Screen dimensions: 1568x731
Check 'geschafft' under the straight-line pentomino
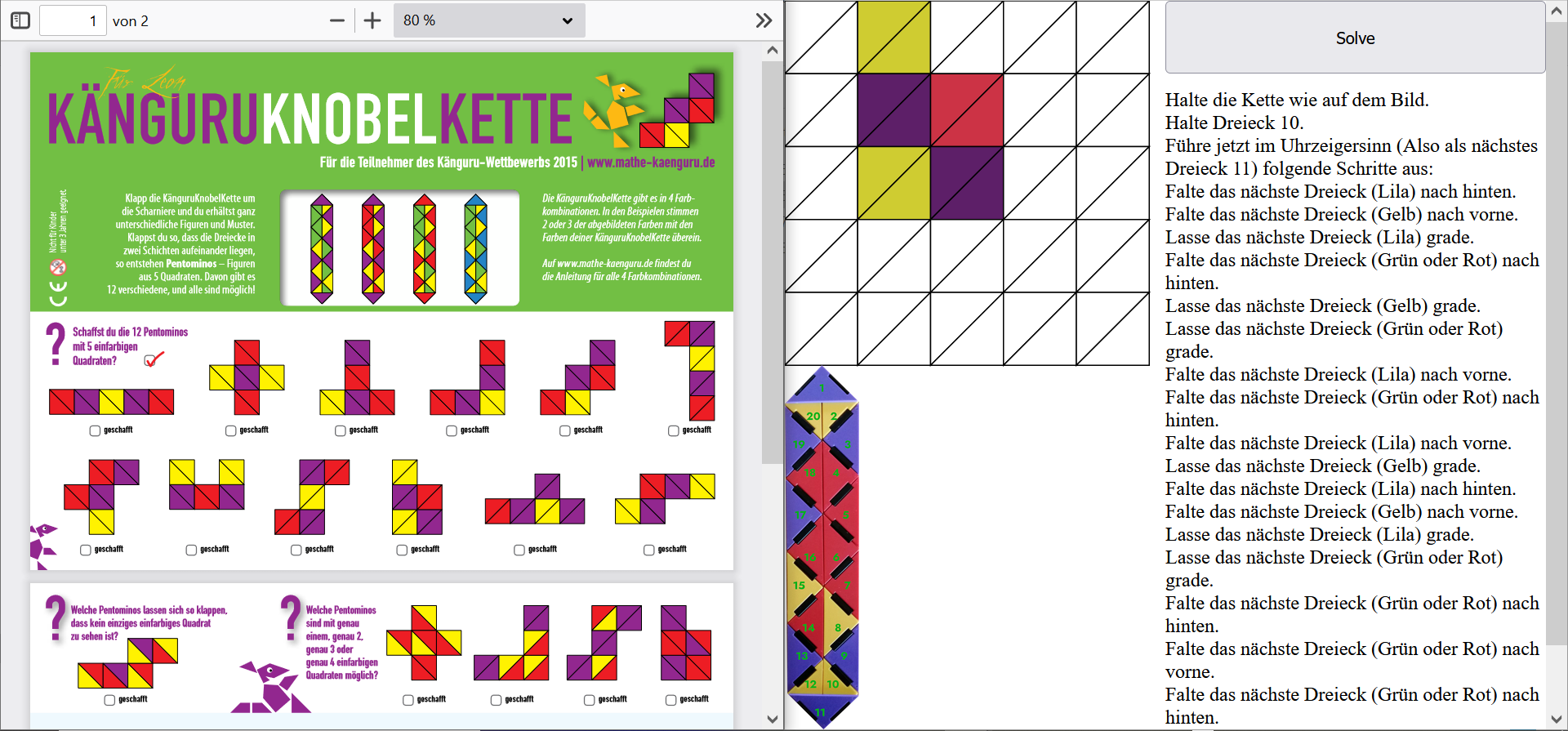[95, 430]
